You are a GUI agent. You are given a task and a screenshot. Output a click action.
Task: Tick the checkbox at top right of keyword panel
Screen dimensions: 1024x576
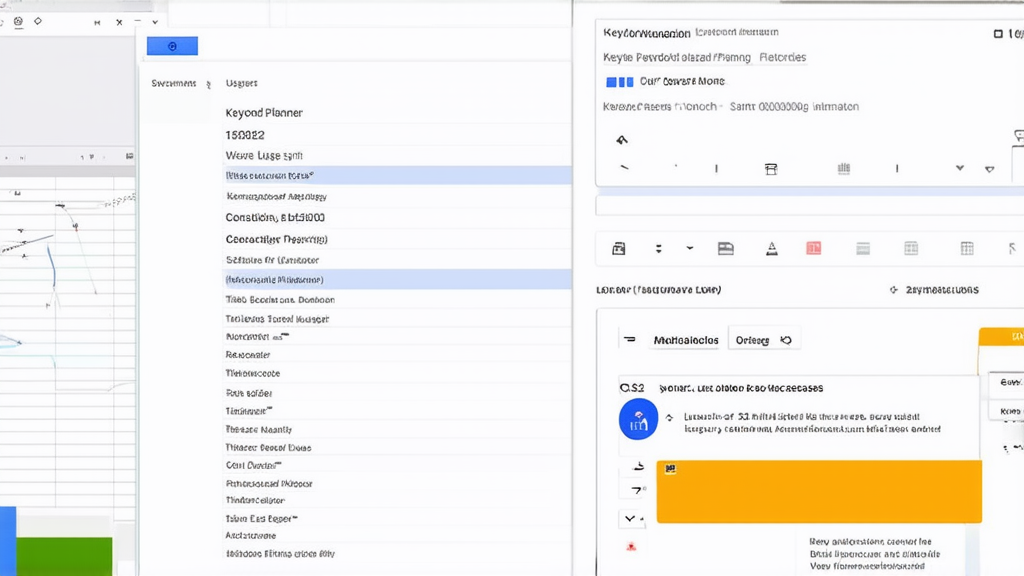tap(998, 33)
